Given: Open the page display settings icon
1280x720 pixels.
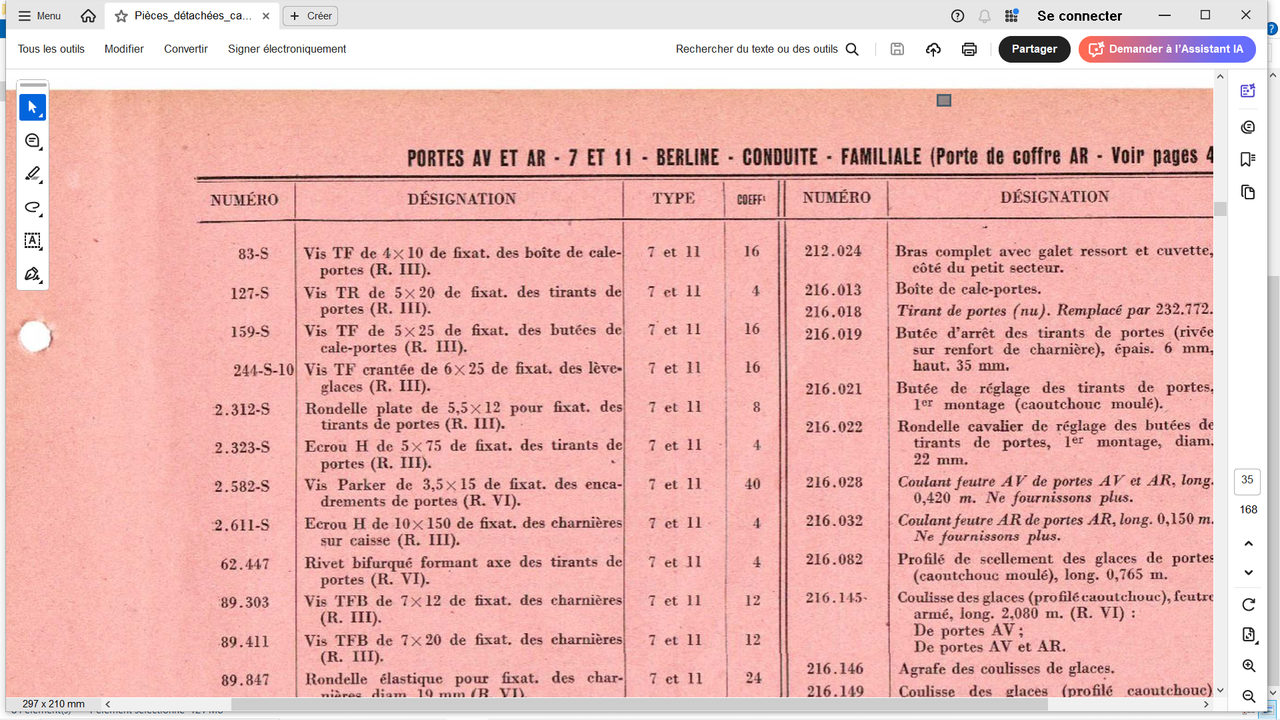Looking at the screenshot, I should pos(1248,635).
